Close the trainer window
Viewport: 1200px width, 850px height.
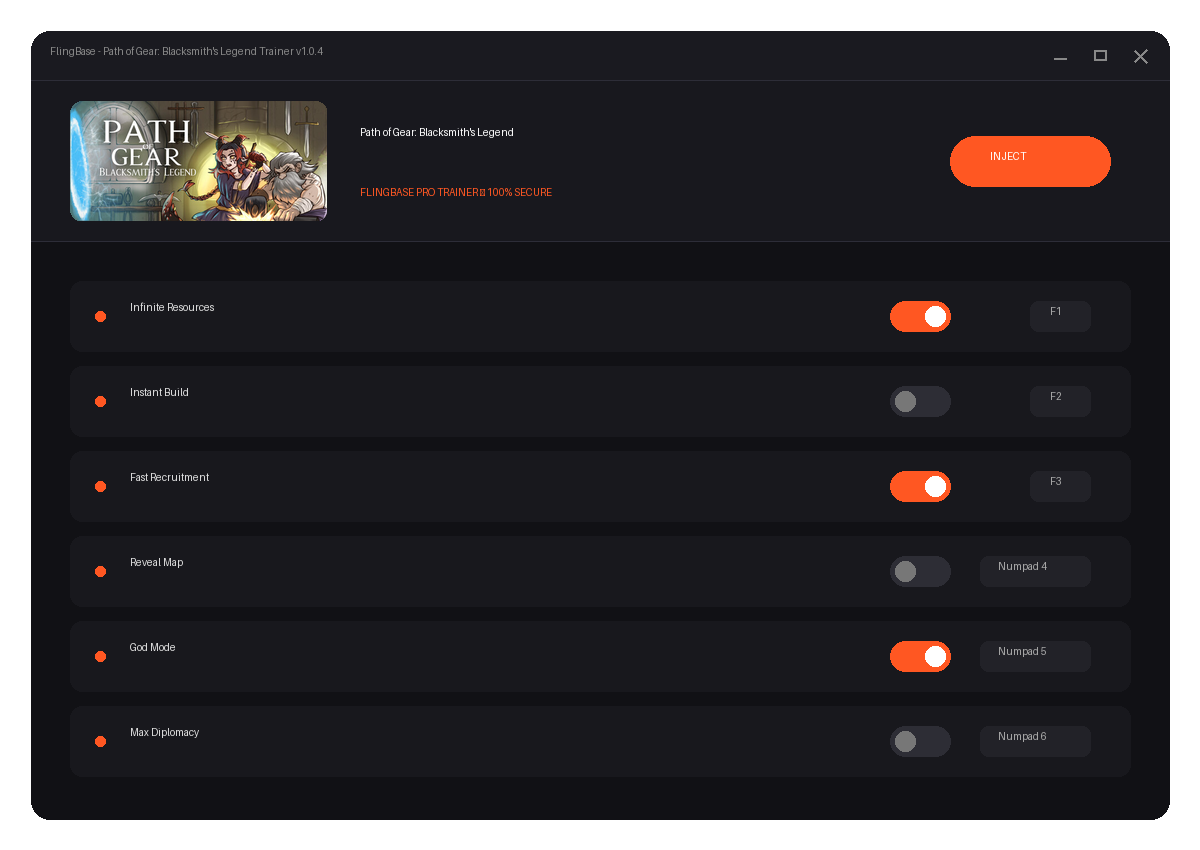[x=1140, y=57]
